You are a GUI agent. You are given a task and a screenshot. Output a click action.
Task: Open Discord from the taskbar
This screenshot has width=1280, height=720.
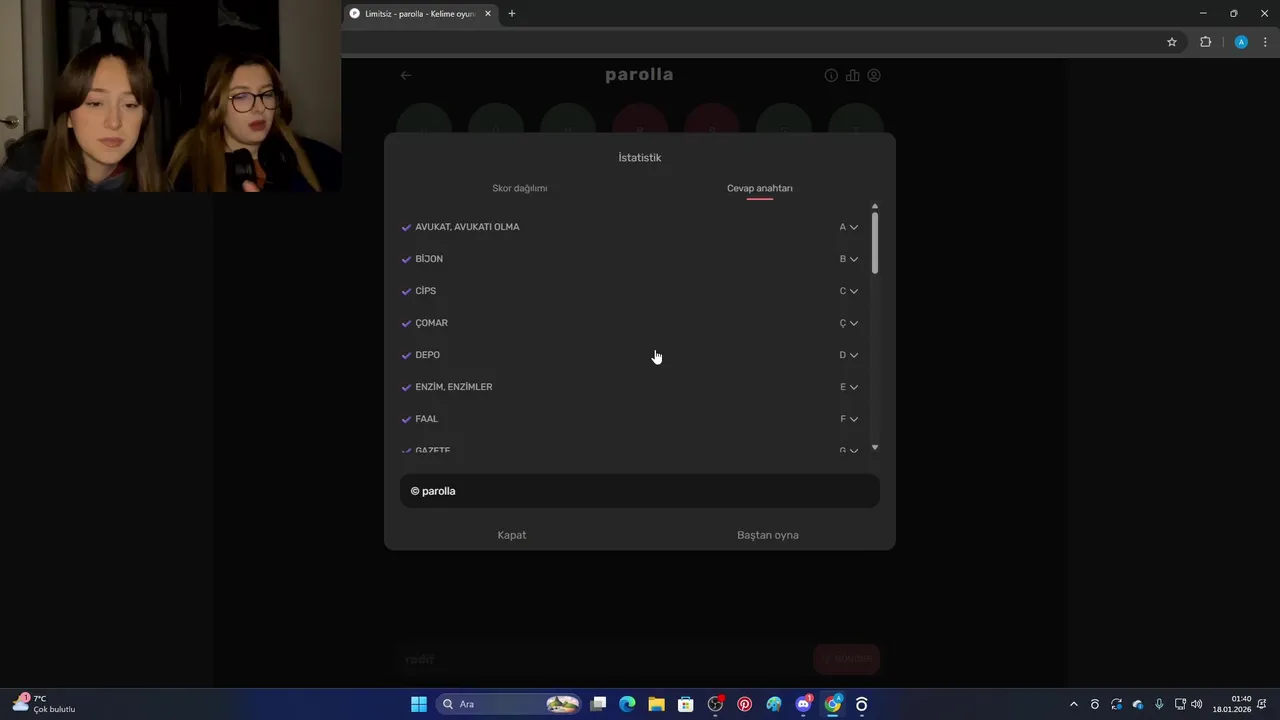(x=804, y=704)
